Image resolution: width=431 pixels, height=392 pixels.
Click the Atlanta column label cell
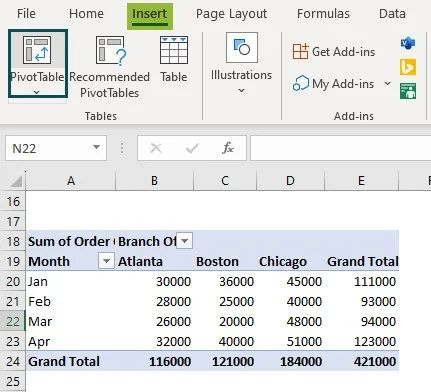[x=154, y=261]
